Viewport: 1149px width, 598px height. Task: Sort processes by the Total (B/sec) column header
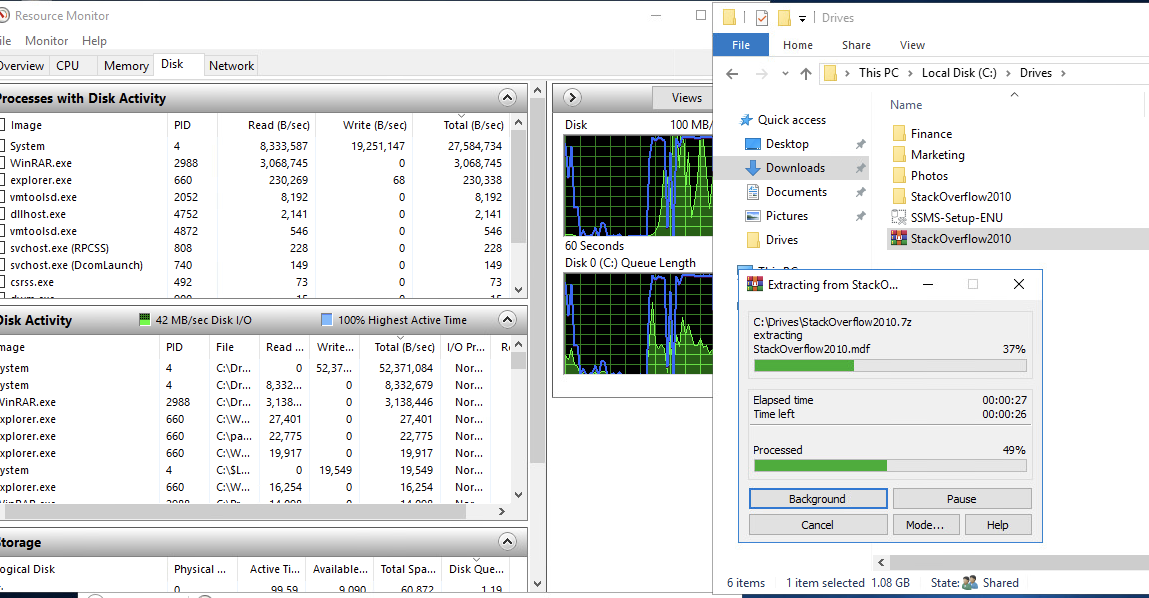473,125
